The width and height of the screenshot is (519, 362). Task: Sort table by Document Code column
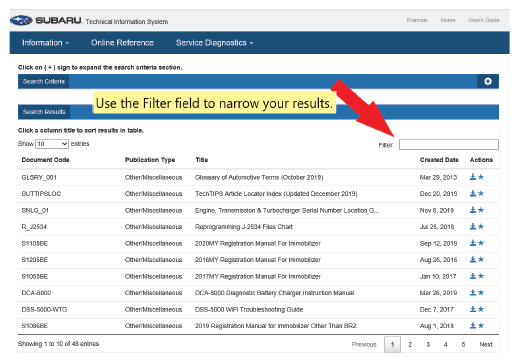point(45,160)
